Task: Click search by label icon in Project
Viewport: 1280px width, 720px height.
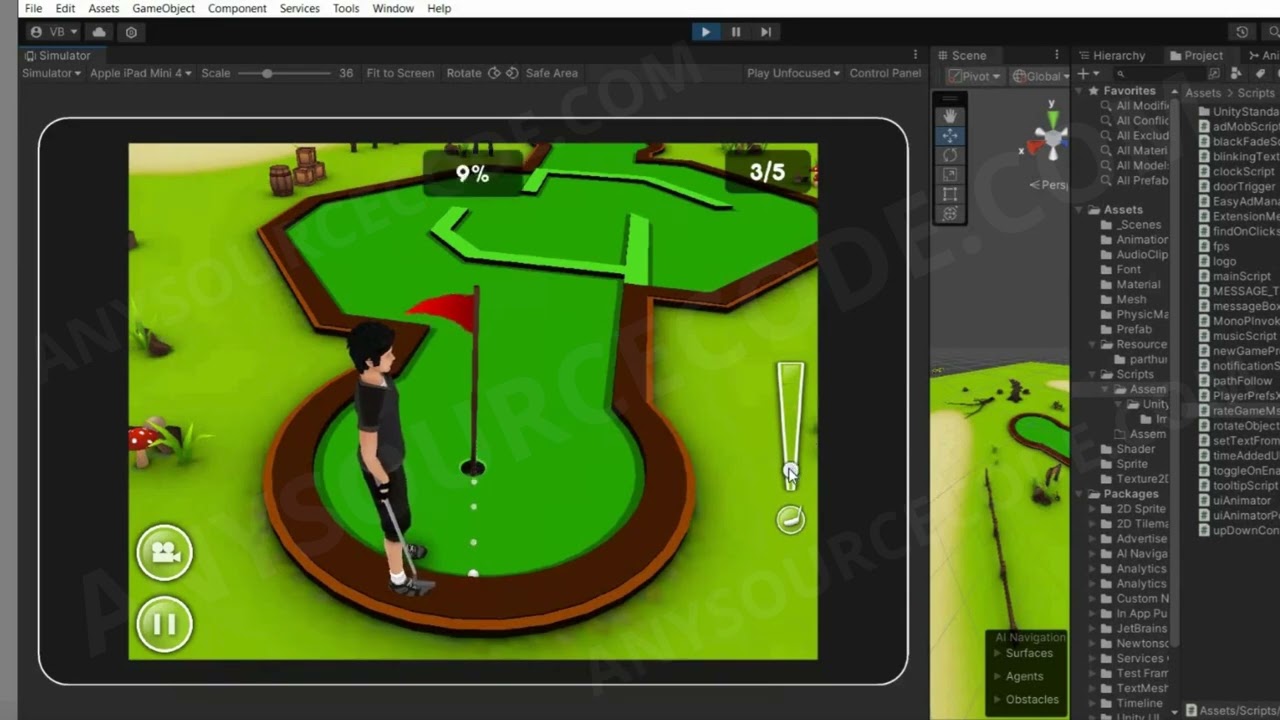Action: 1260,73
